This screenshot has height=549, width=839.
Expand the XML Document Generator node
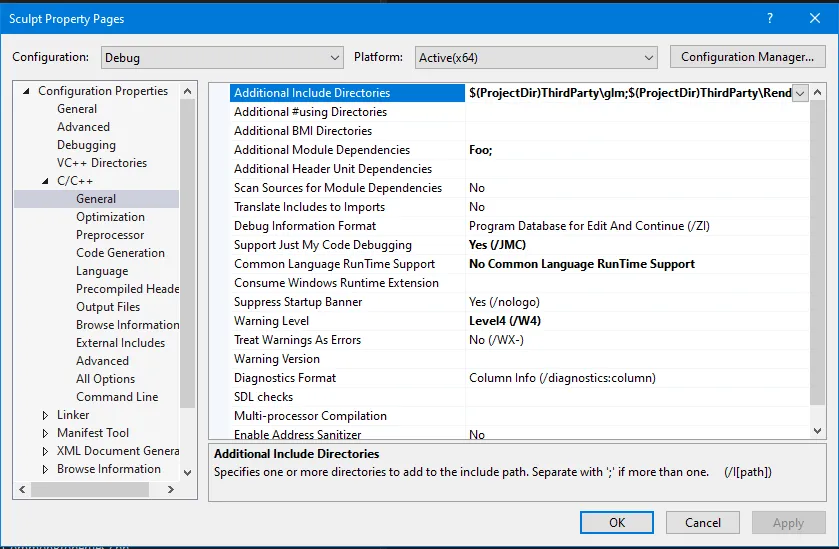click(45, 451)
